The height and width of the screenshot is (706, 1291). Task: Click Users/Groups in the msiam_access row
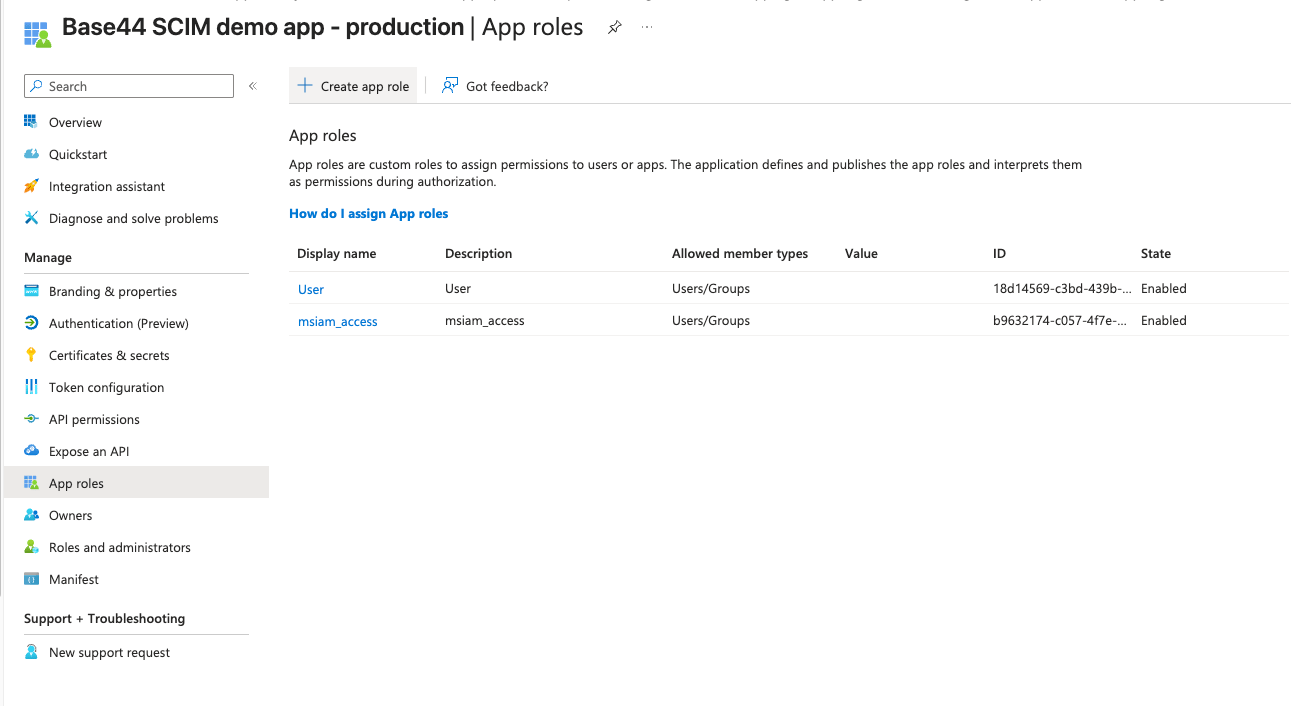coord(711,320)
